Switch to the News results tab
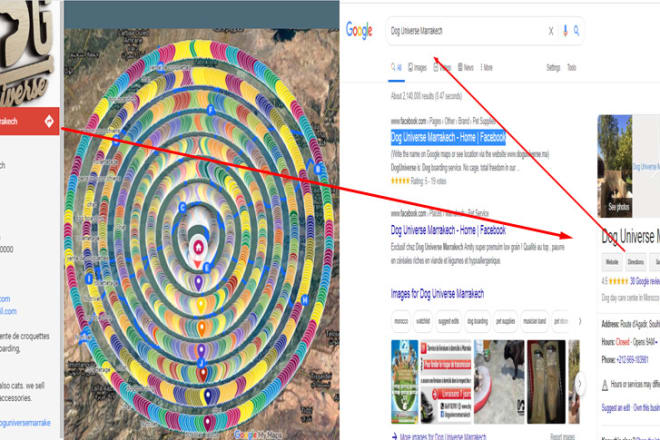 click(466, 67)
